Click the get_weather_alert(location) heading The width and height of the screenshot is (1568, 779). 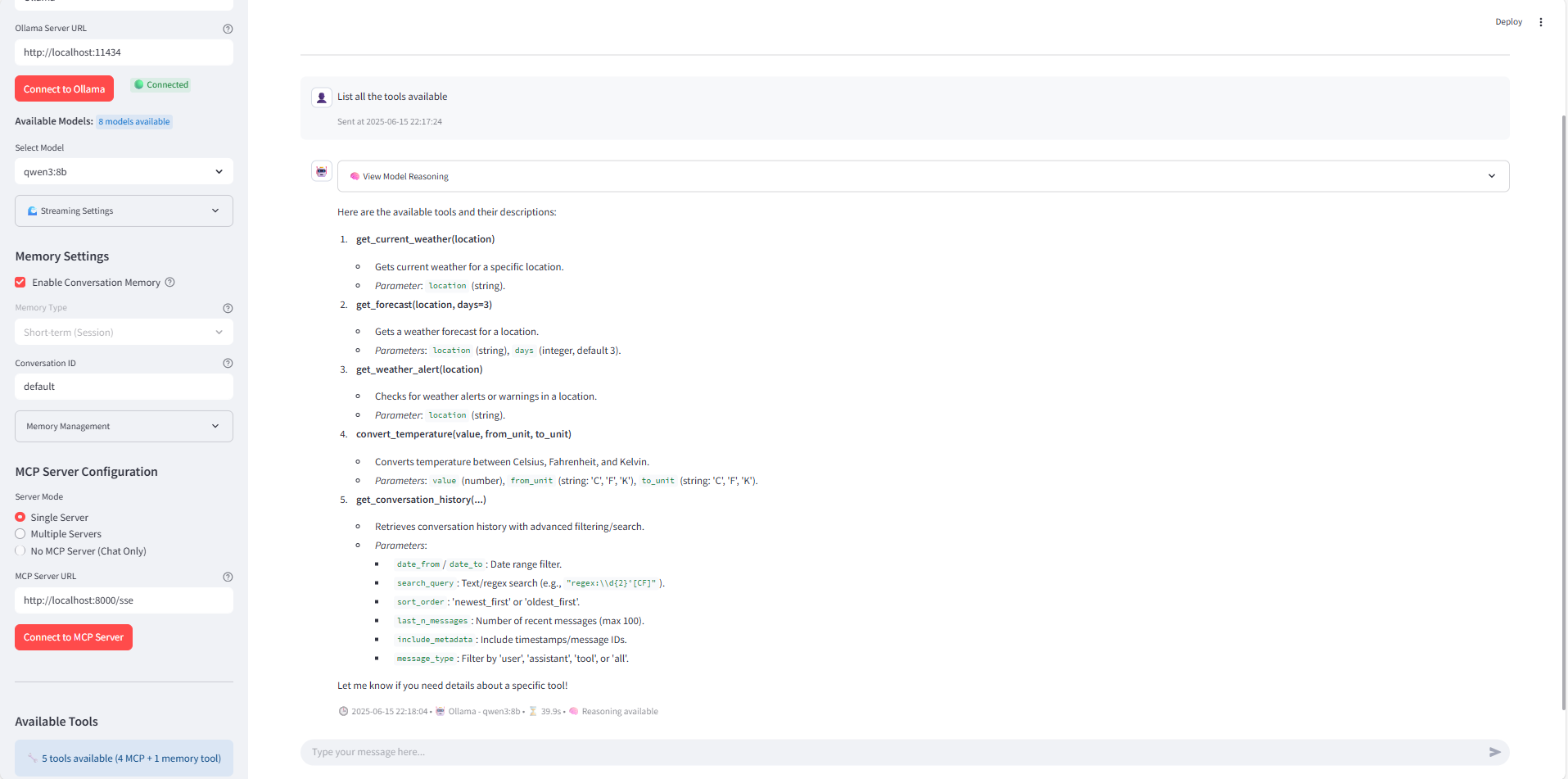click(419, 369)
